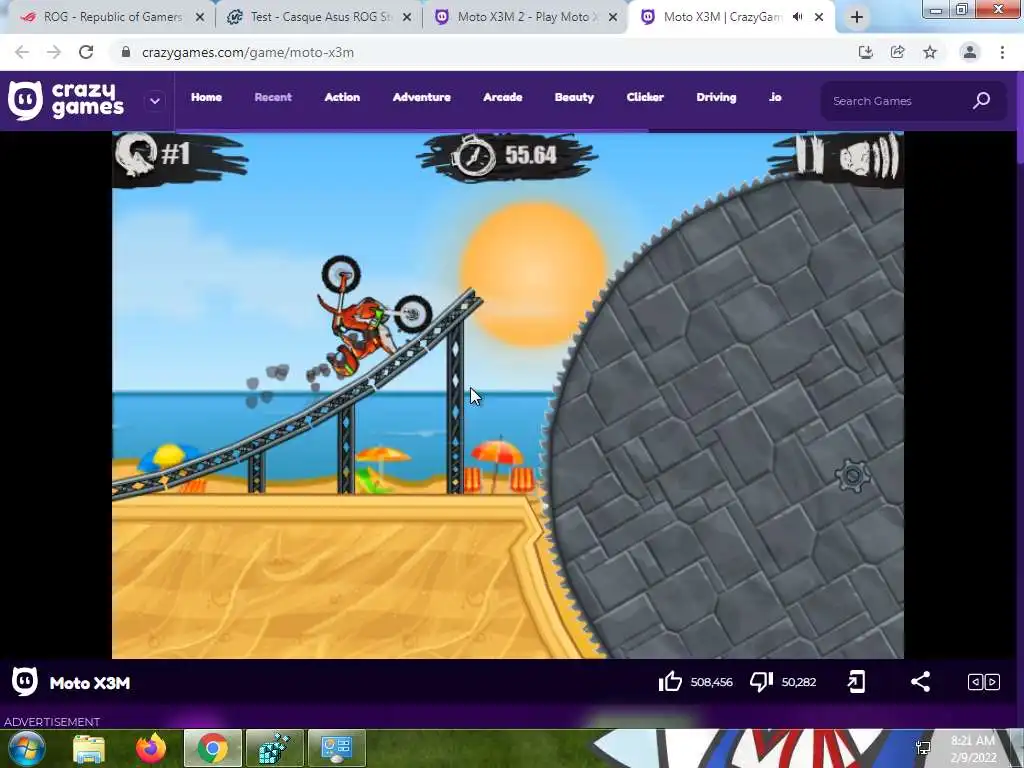Viewport: 1024px width, 768px height.
Task: Mute the Moto X3M CrazyGames tab audio
Action: coord(797,17)
